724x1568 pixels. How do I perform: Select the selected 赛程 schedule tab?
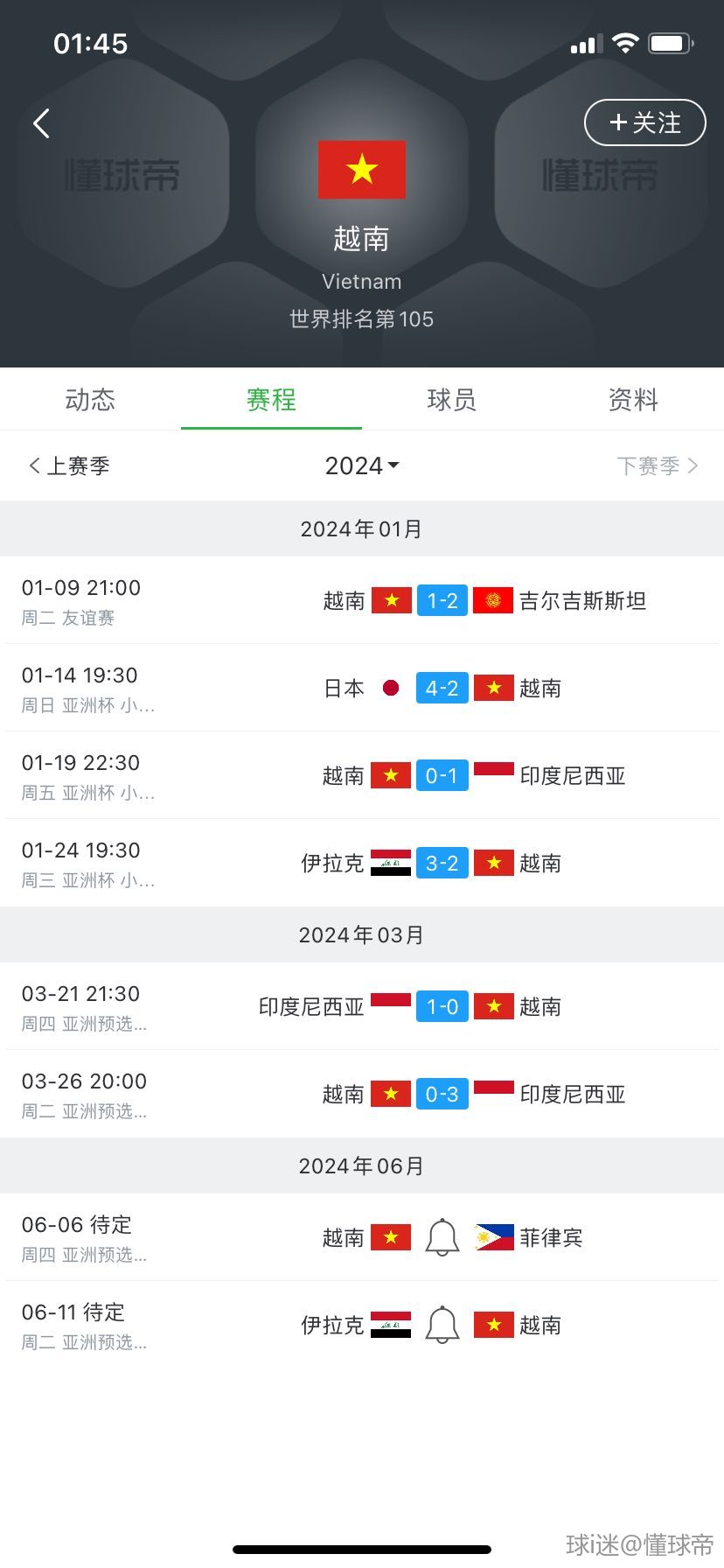coord(271,400)
